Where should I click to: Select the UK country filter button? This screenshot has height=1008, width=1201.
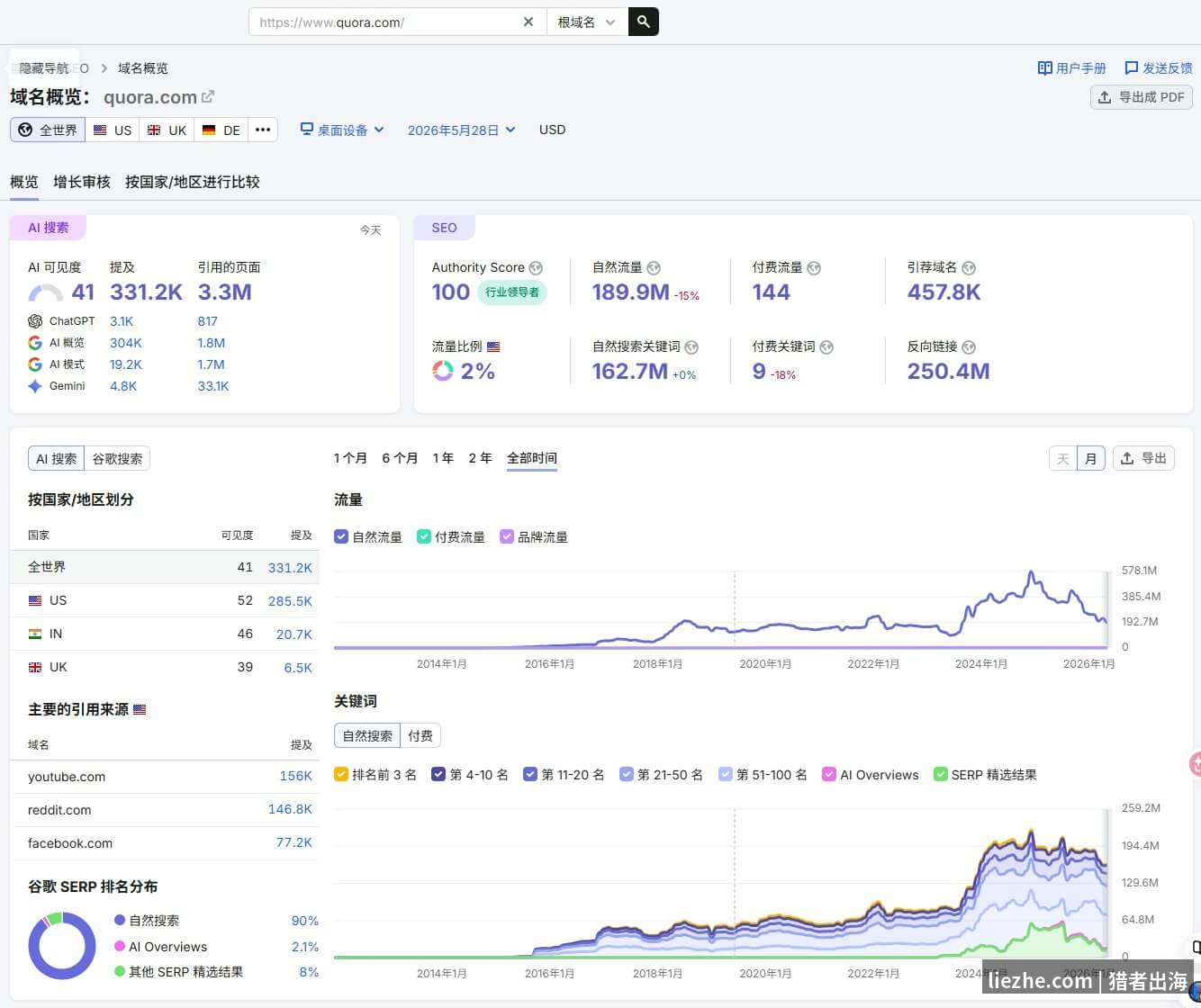coord(167,130)
